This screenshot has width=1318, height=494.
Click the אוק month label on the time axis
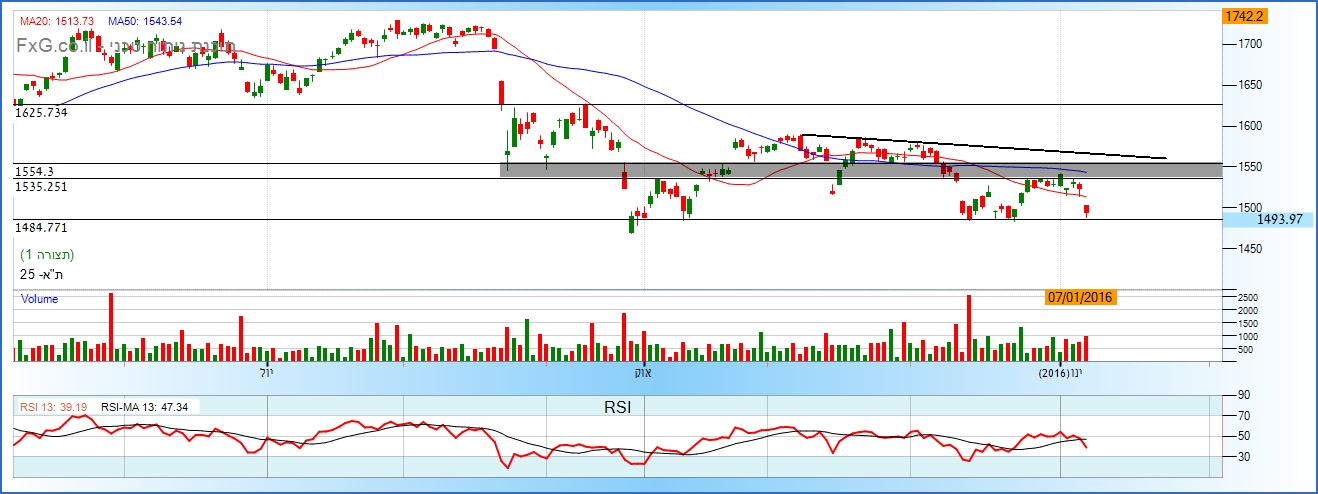pyautogui.click(x=642, y=373)
